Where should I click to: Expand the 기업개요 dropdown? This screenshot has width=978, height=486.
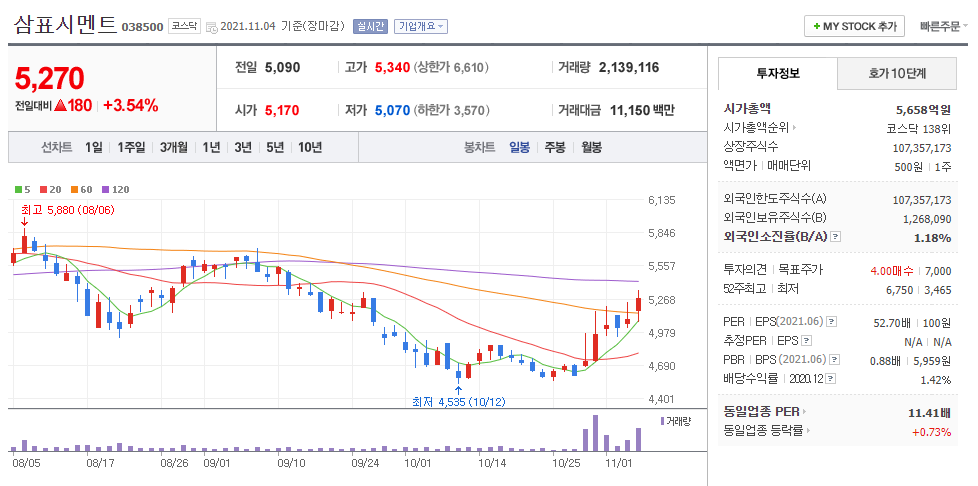click(x=420, y=26)
